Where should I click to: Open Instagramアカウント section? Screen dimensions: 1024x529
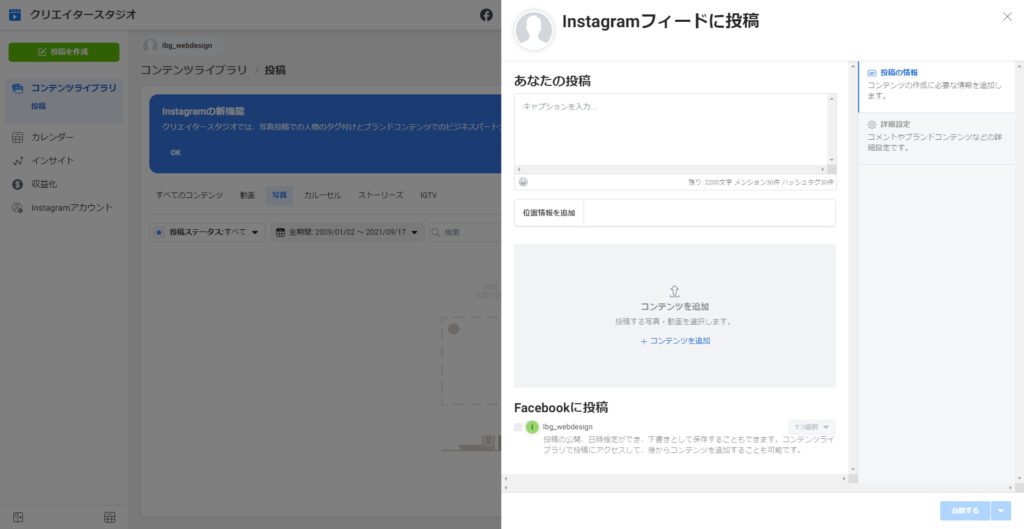click(63, 208)
